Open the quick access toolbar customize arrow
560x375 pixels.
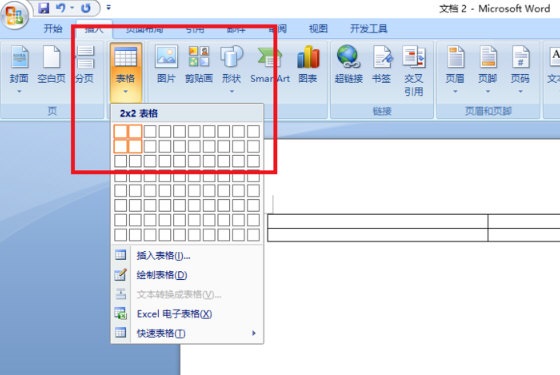(x=109, y=7)
